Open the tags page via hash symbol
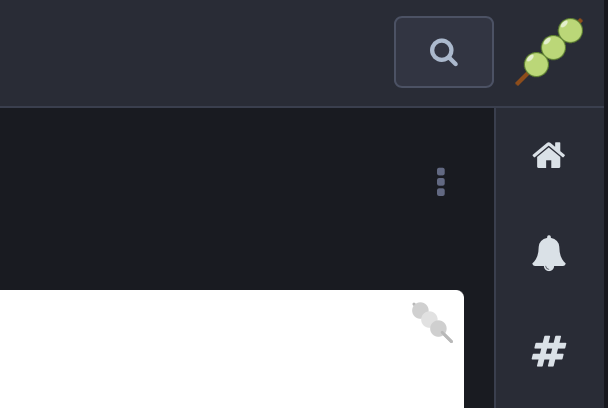The image size is (608, 408). pyautogui.click(x=549, y=351)
